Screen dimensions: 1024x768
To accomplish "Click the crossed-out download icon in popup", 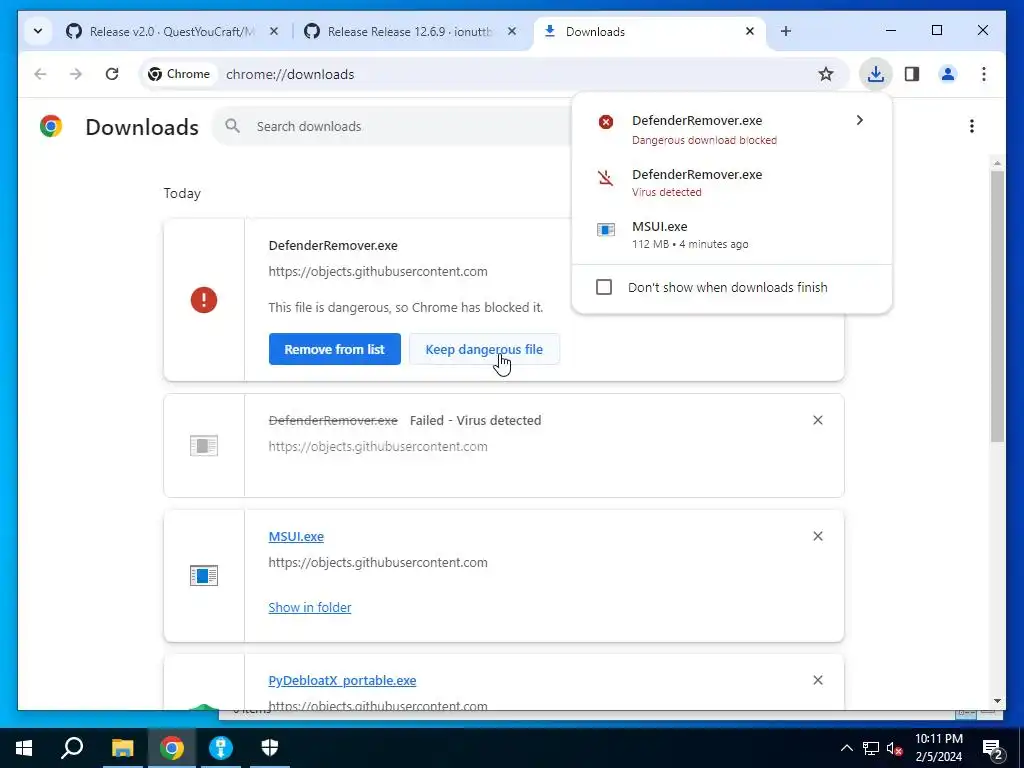I will pos(605,178).
